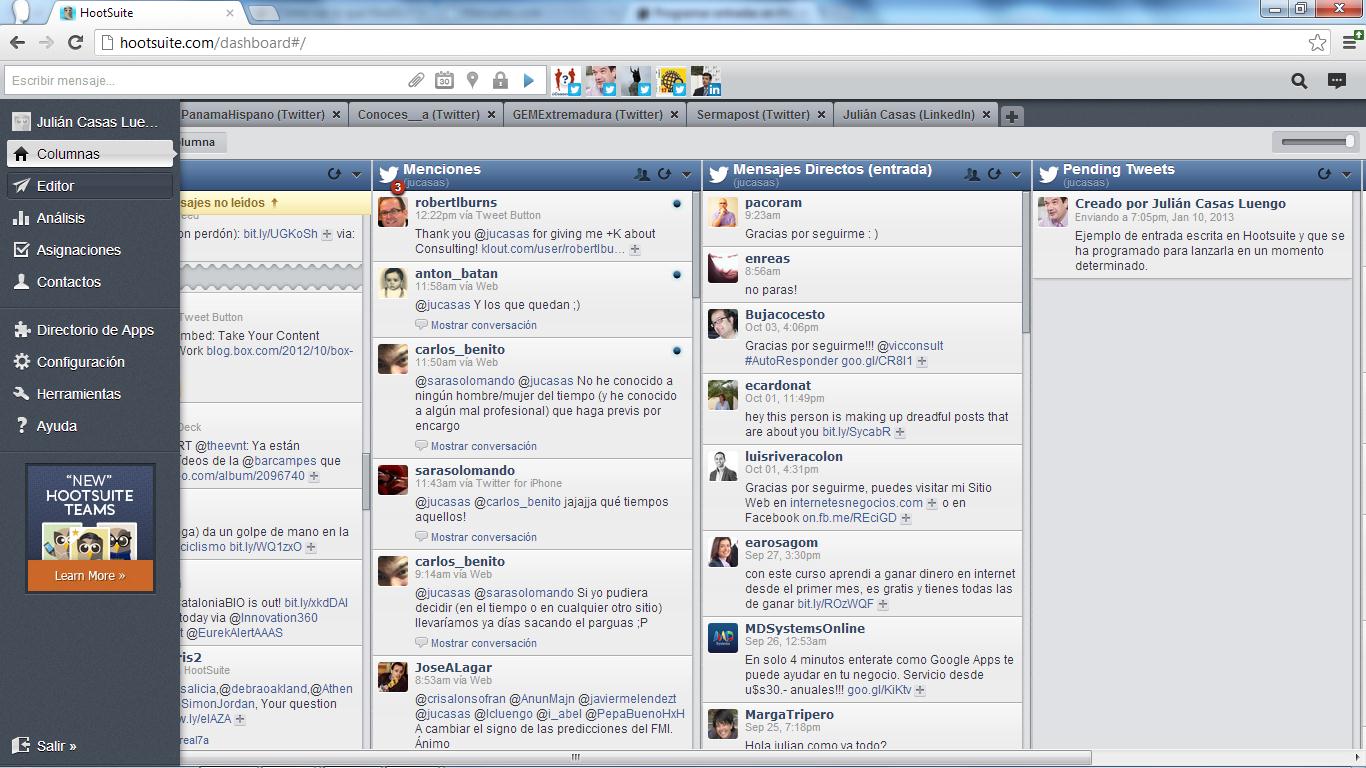1366x768 pixels.
Task: Open bit.ly/ROzWQF link in earosagom message
Action: tap(835, 604)
